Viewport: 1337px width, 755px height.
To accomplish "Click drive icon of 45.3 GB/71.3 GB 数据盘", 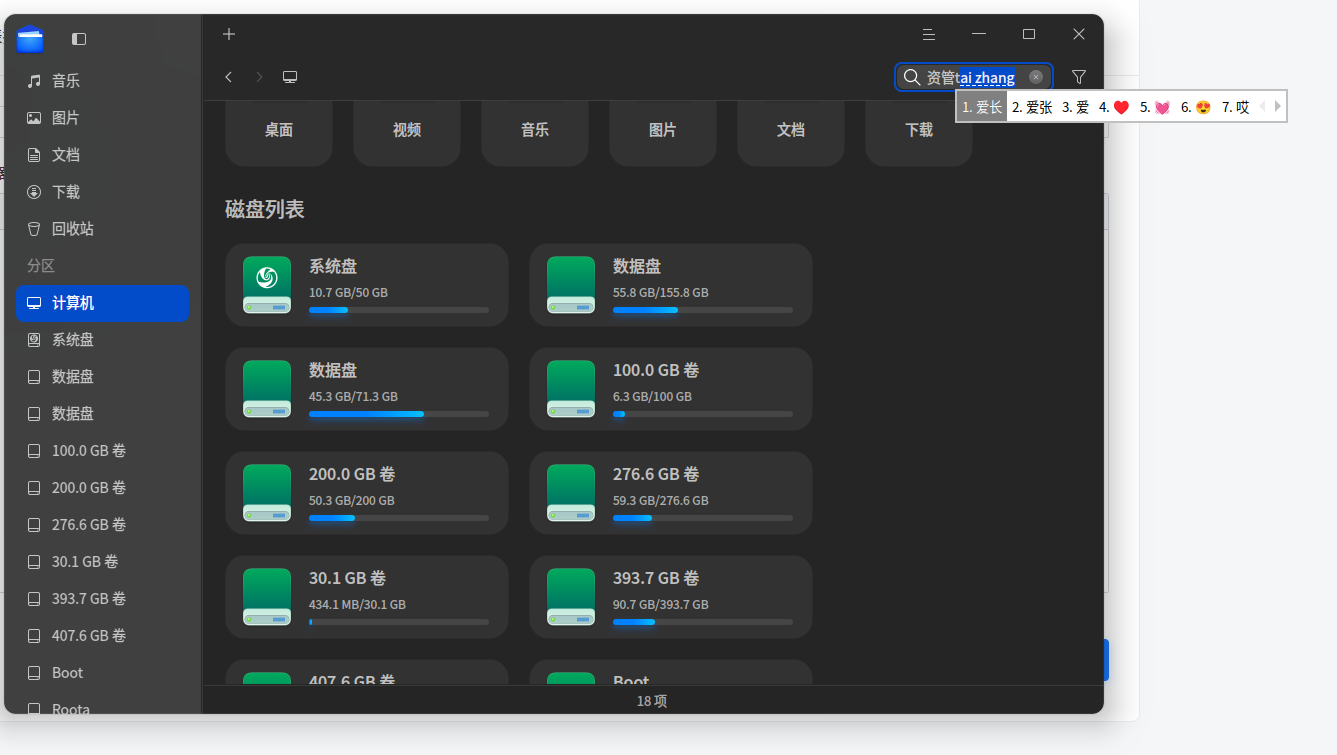I will (x=267, y=389).
